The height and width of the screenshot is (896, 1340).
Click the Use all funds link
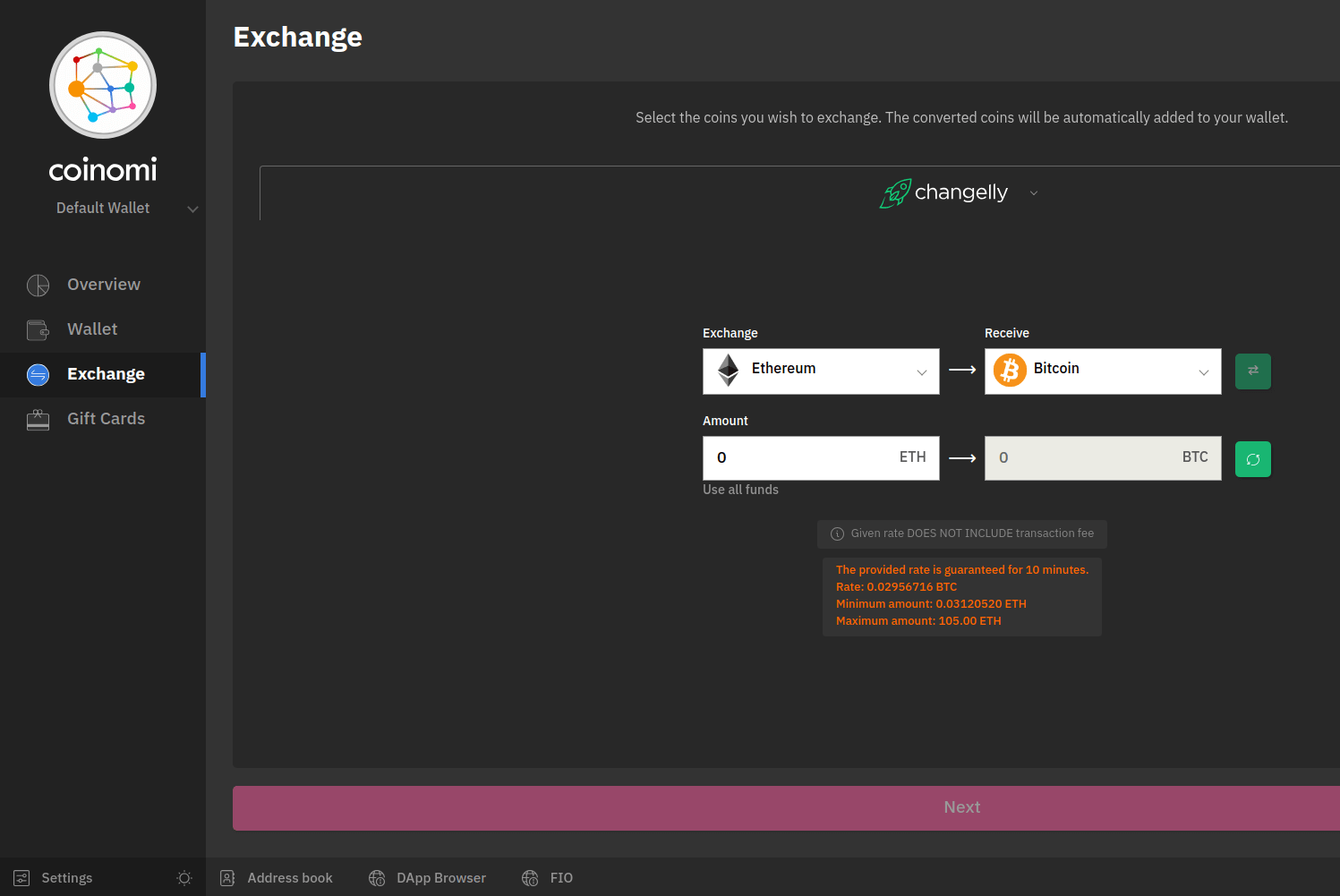pyautogui.click(x=740, y=489)
